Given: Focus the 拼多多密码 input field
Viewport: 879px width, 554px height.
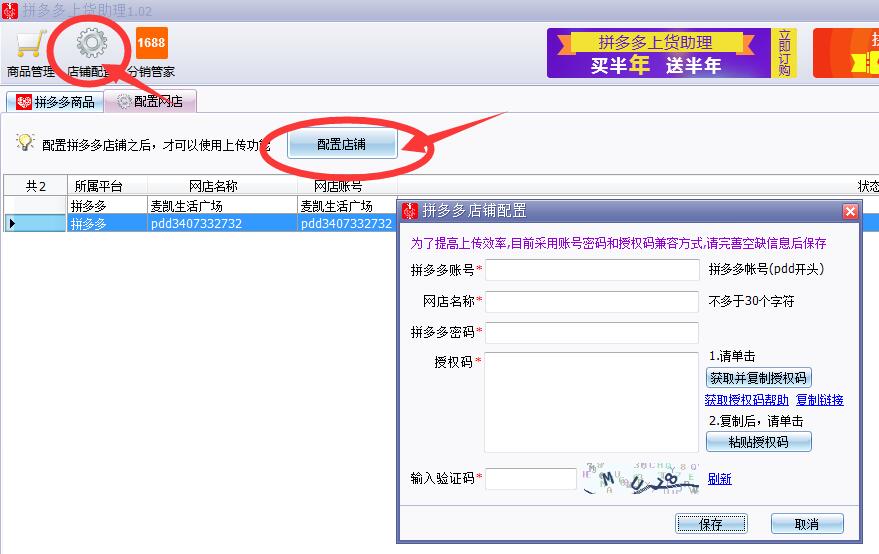Looking at the screenshot, I should point(592,333).
